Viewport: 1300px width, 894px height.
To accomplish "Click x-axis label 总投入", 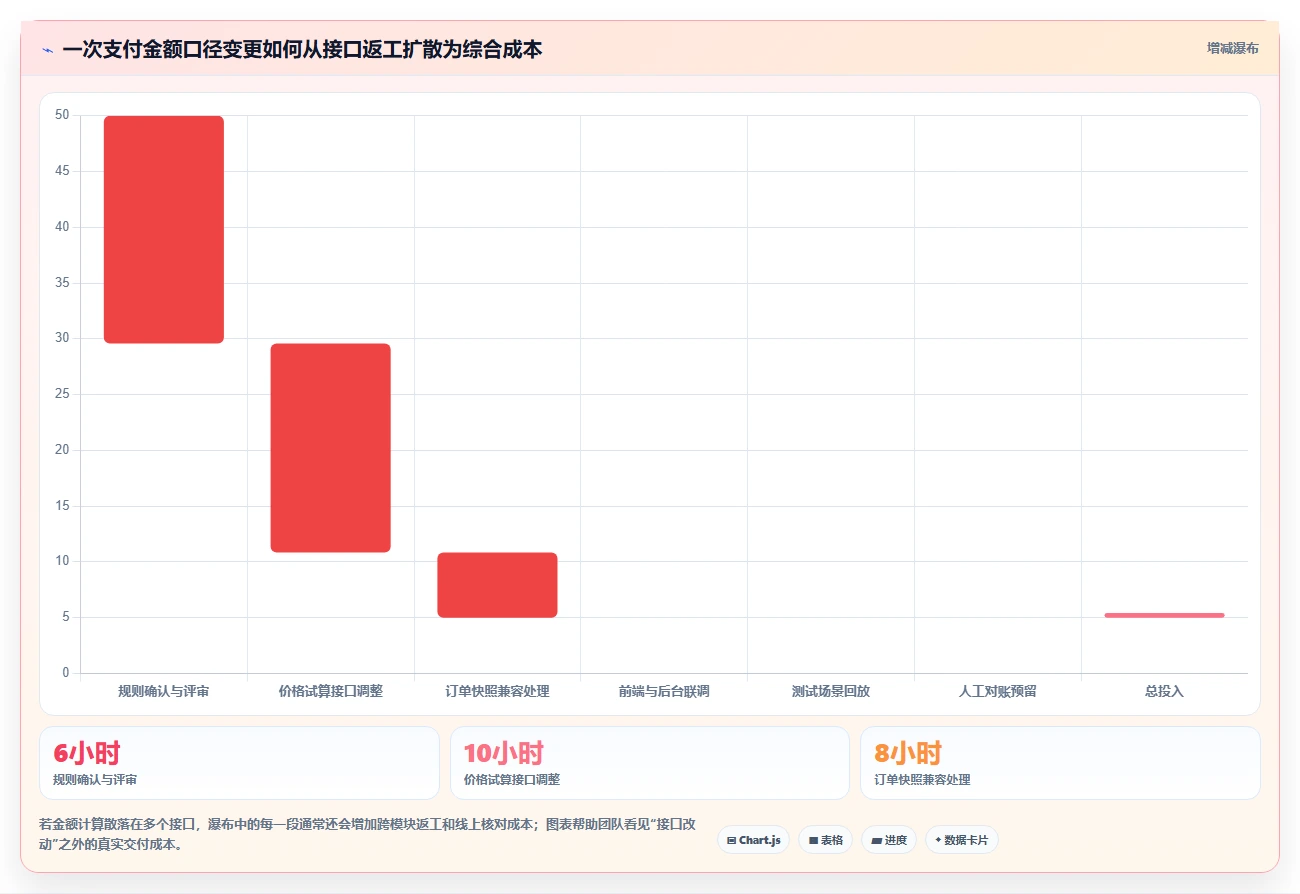I will click(x=1164, y=691).
